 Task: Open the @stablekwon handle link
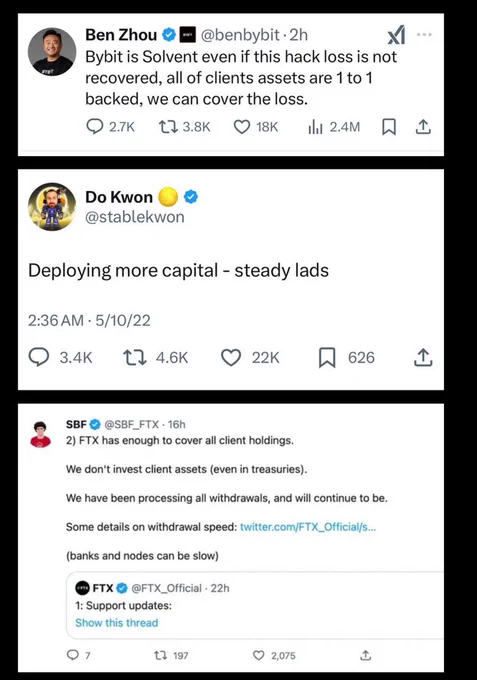(135, 216)
